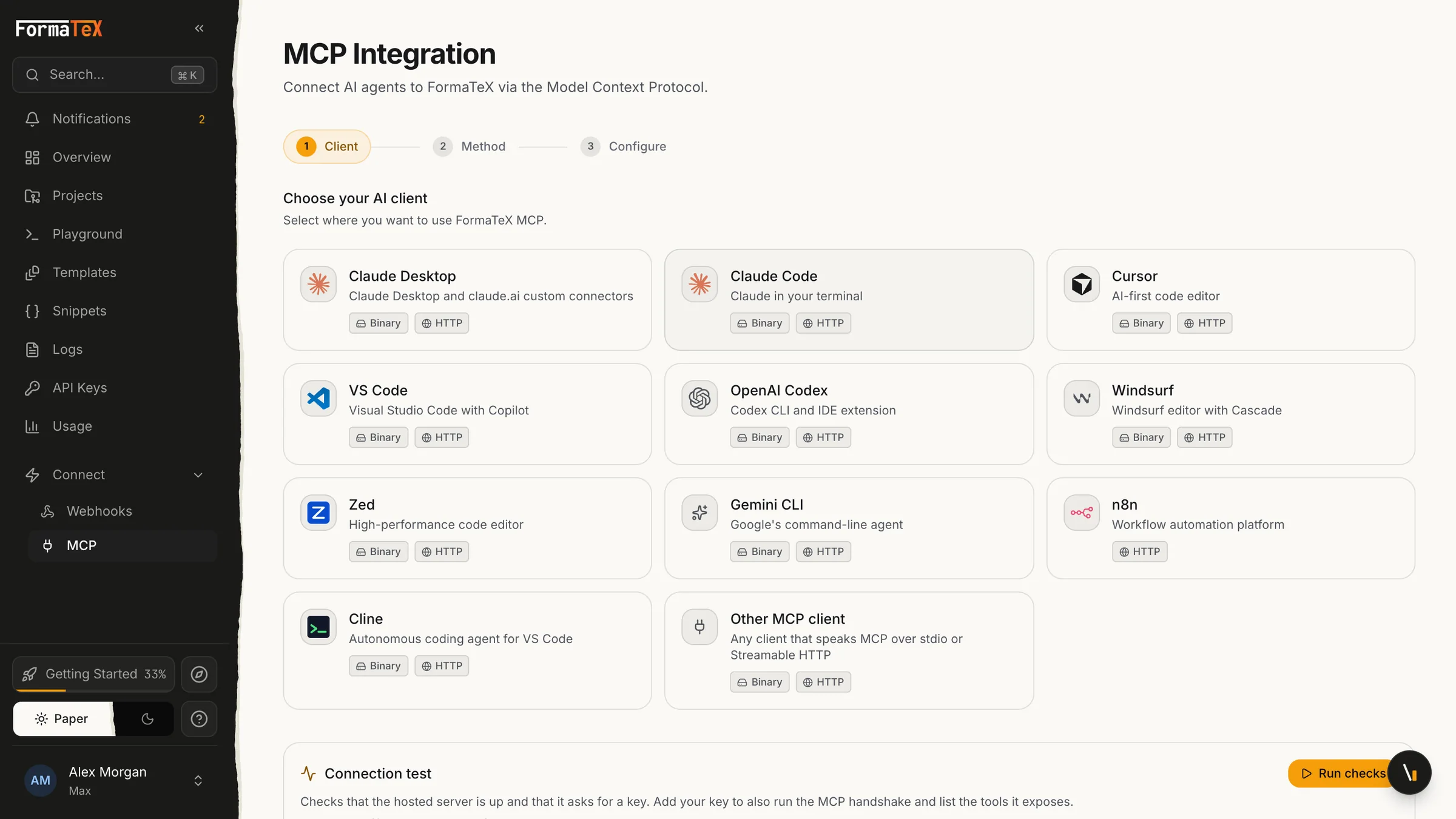1456x819 pixels.
Task: Open Notifications in the sidebar
Action: [x=115, y=119]
